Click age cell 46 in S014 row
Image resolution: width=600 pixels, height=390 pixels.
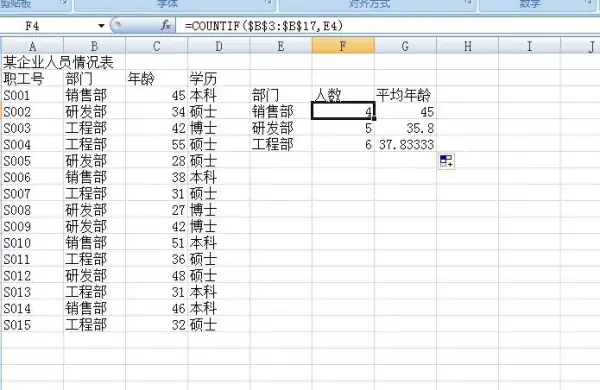157,308
